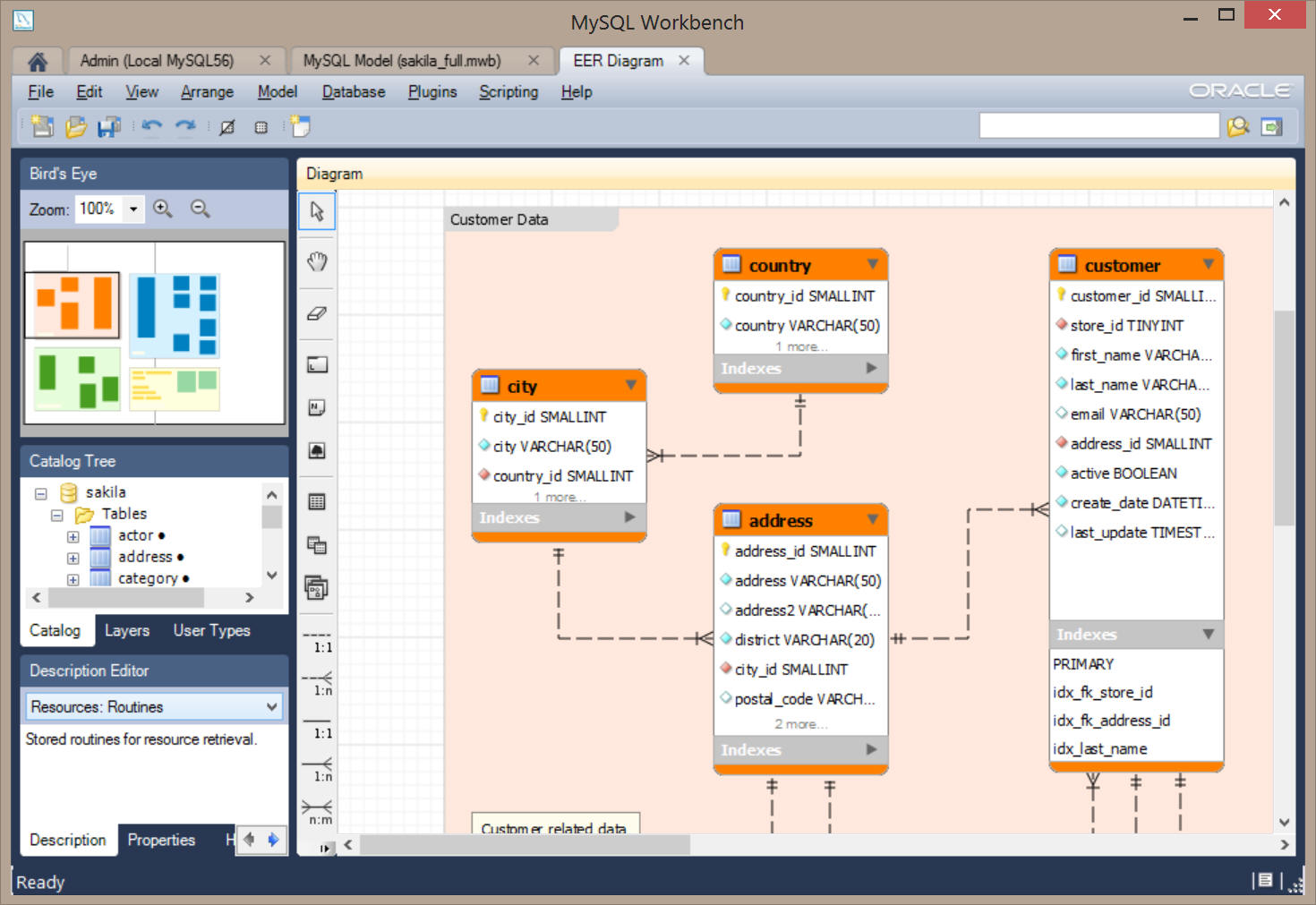Click the new diagram note toolbar icon
The width and height of the screenshot is (1316, 905).
pos(301,127)
